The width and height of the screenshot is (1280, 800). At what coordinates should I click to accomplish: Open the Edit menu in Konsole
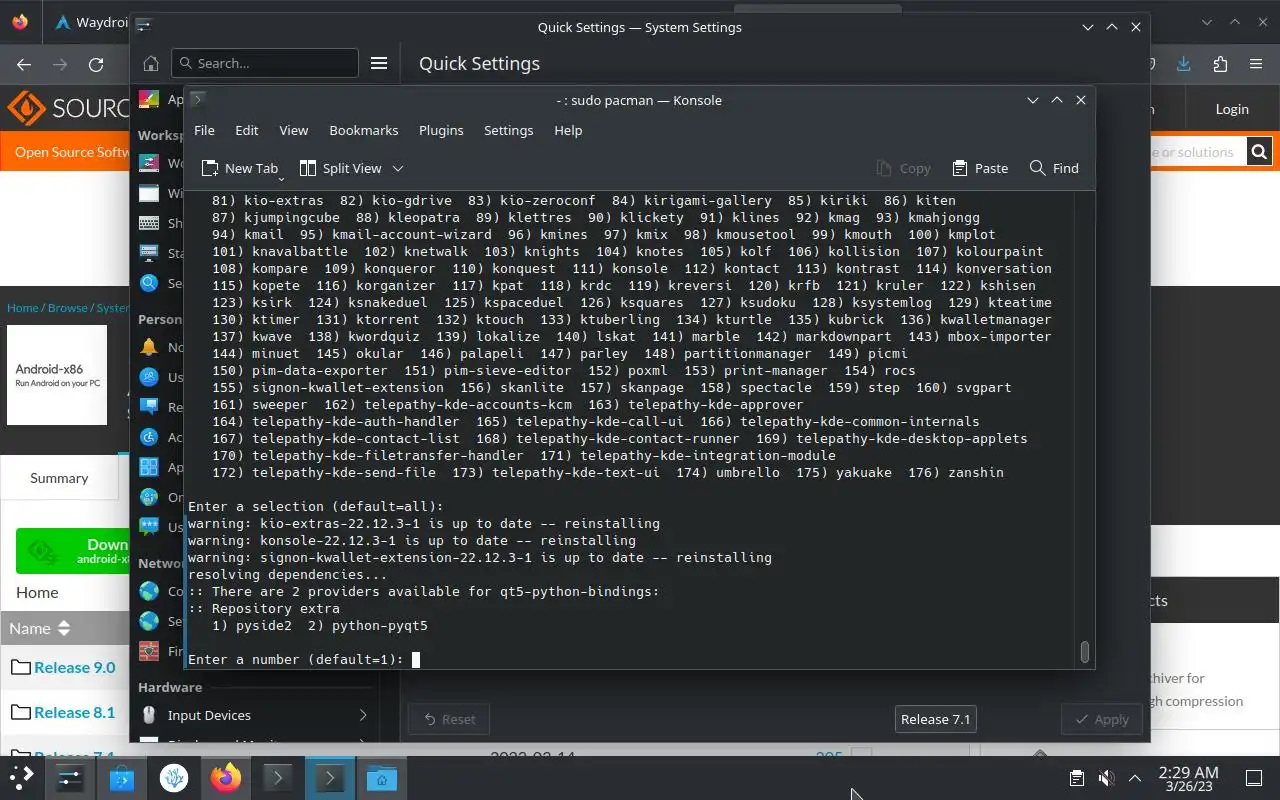coord(247,130)
